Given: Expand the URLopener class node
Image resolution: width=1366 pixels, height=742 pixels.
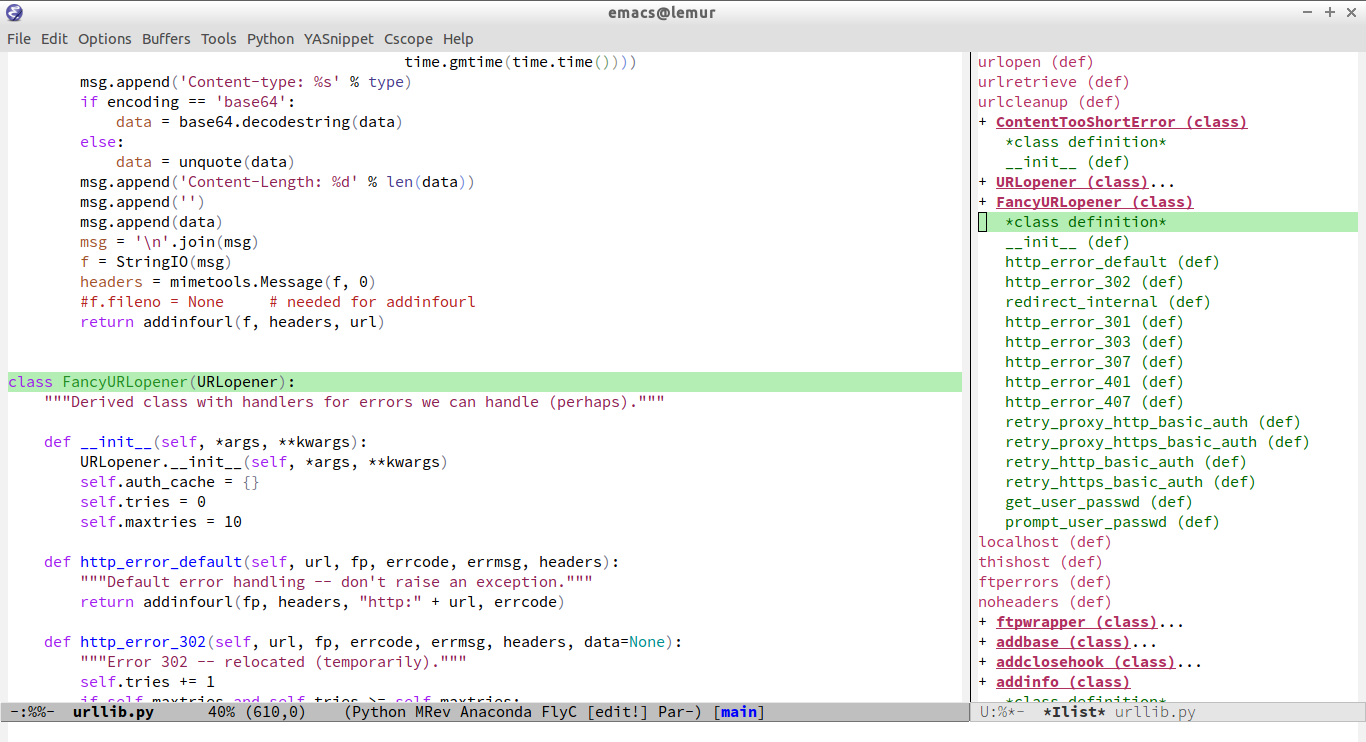Looking at the screenshot, I should pos(983,182).
